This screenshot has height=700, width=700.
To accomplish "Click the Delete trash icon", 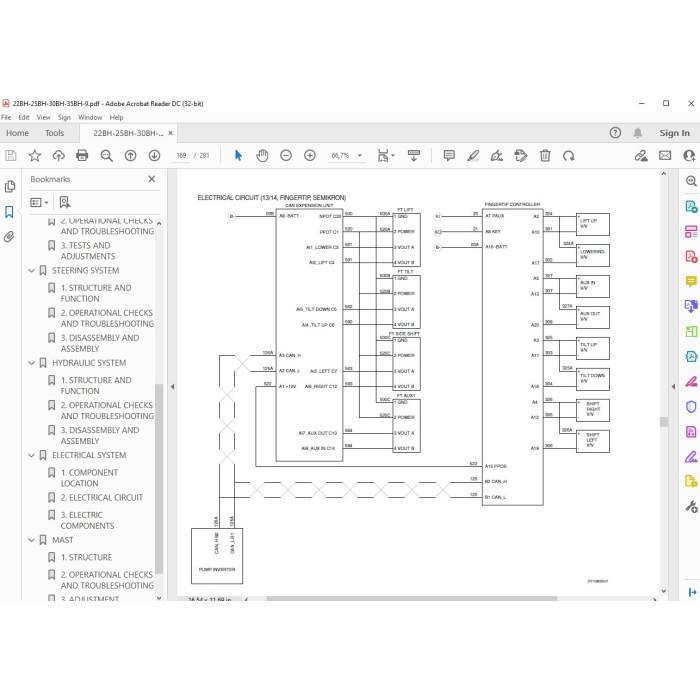I will coord(545,155).
